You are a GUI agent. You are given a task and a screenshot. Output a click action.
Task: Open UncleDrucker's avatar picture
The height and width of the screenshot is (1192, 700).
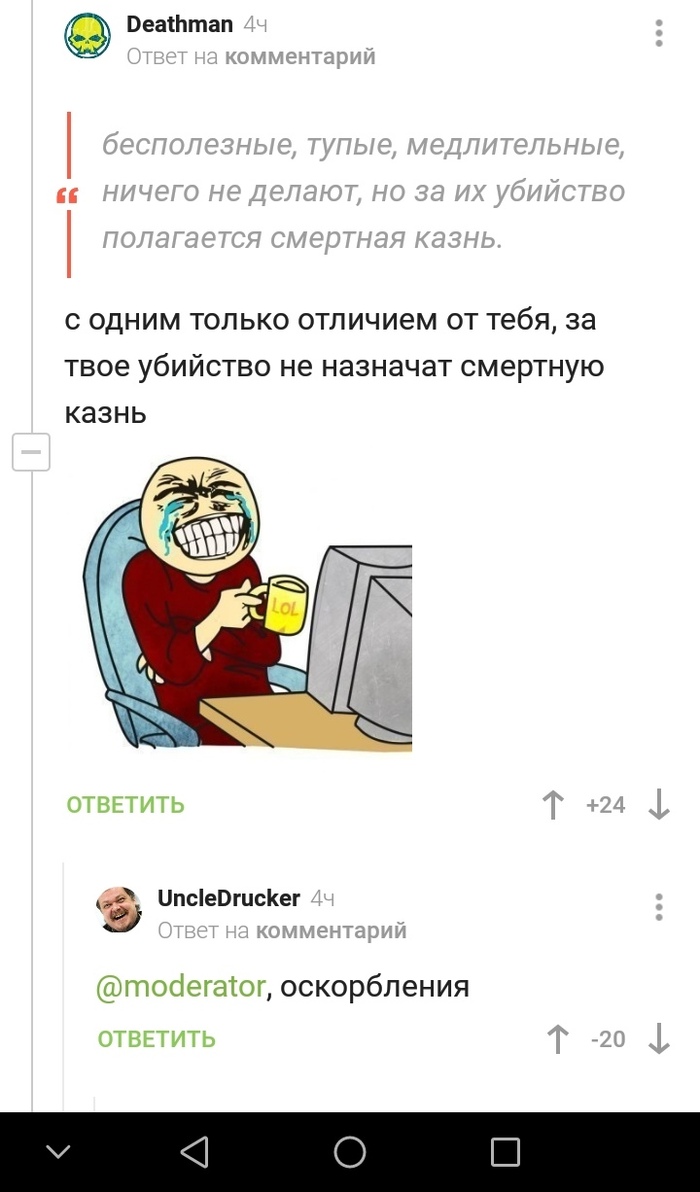click(119, 909)
